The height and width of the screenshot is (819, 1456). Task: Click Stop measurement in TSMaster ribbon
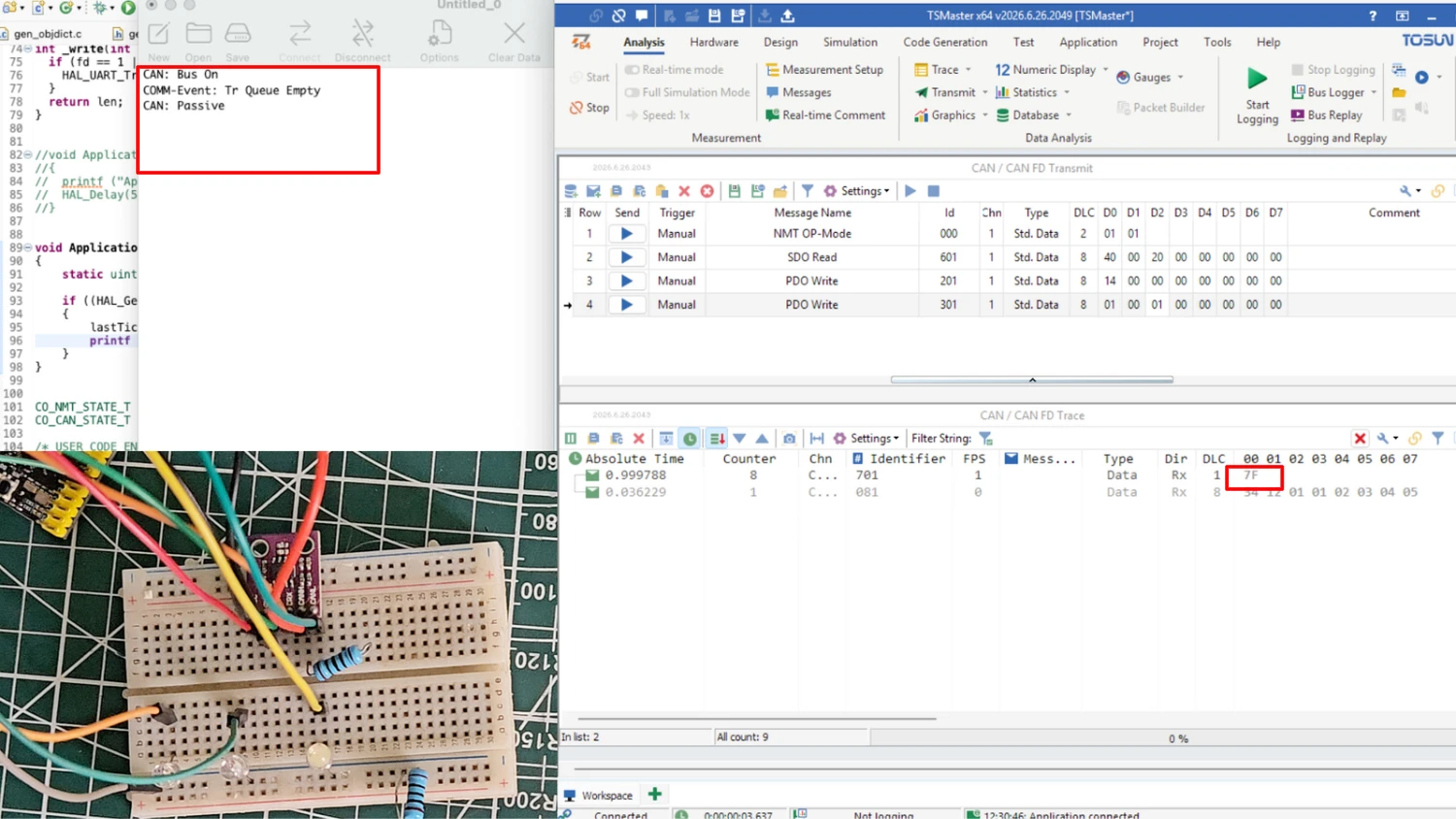pyautogui.click(x=589, y=108)
